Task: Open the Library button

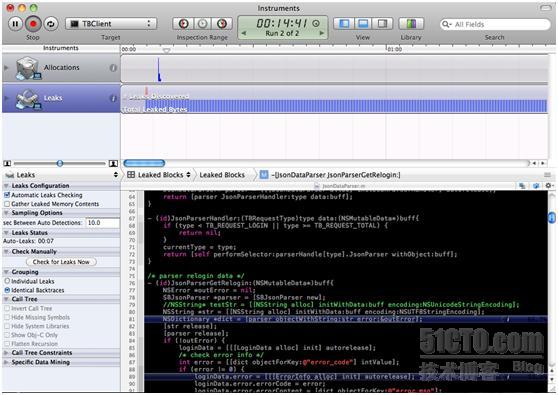Action: click(x=411, y=24)
